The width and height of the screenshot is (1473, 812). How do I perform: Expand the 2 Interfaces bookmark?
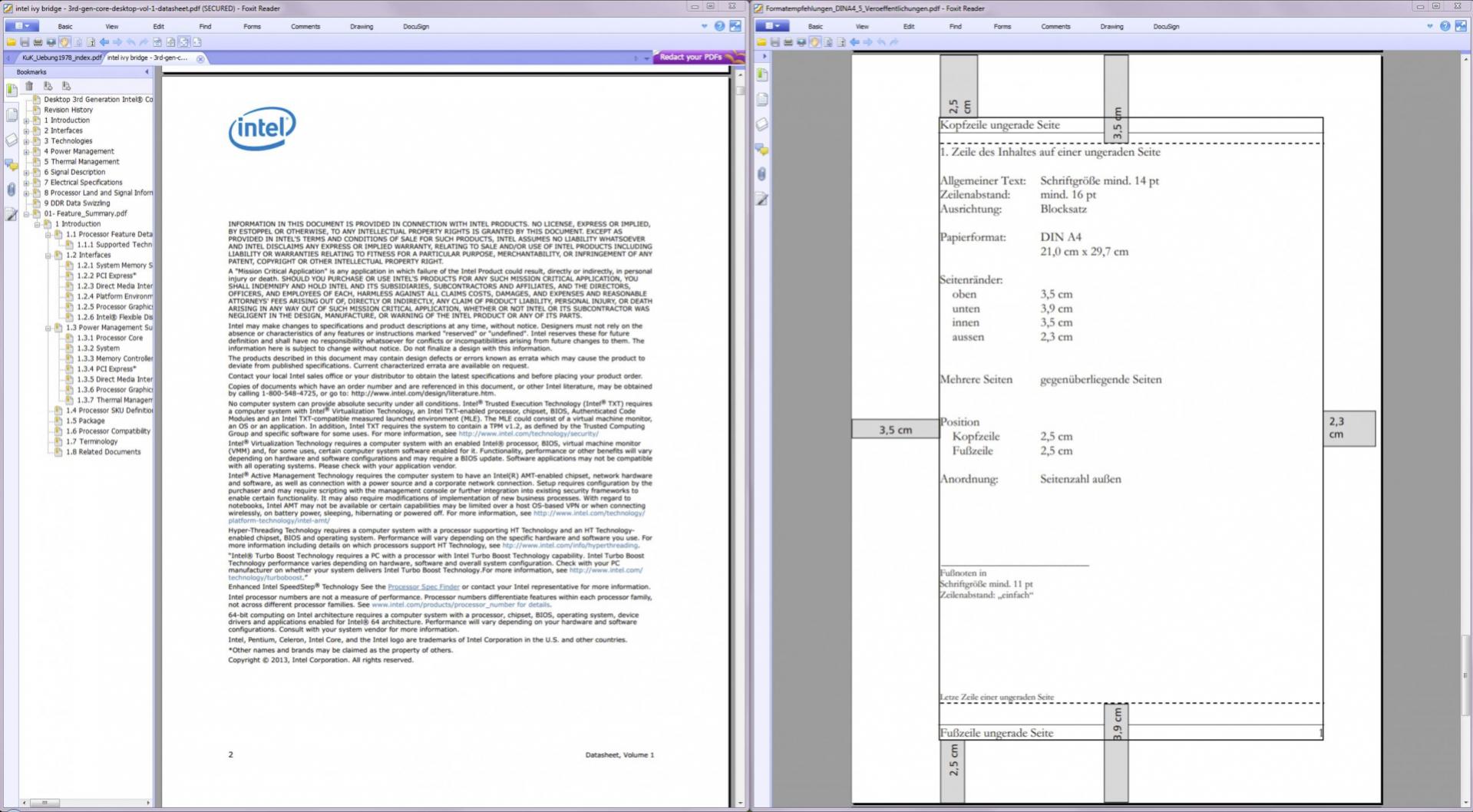[x=27, y=131]
